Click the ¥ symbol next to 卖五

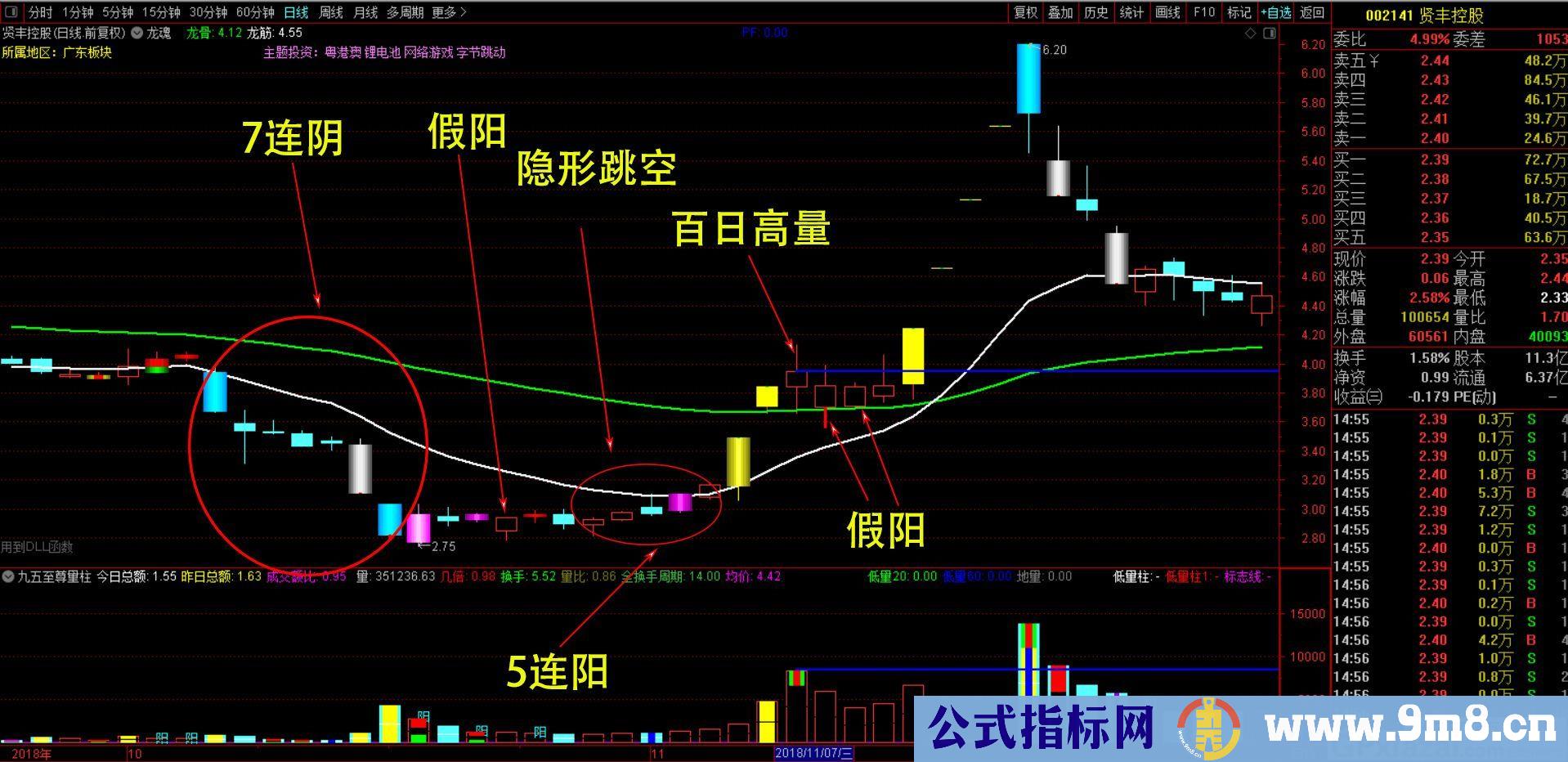[x=1374, y=61]
